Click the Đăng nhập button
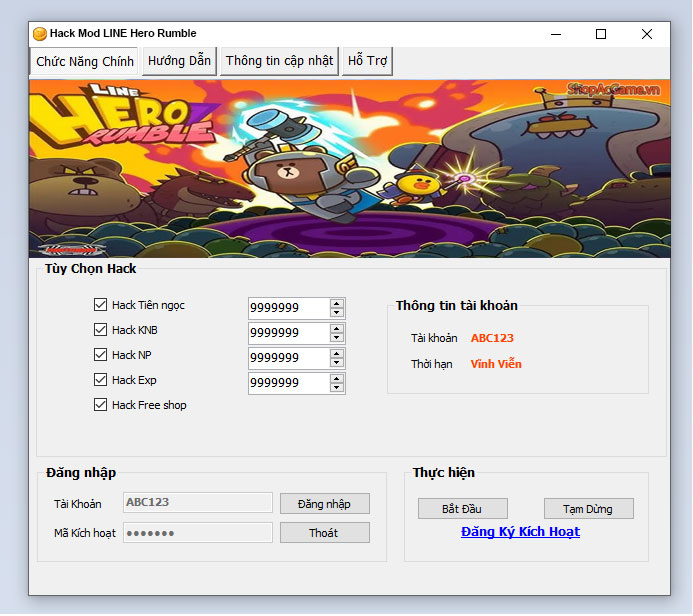The height and width of the screenshot is (616, 693). click(x=325, y=504)
